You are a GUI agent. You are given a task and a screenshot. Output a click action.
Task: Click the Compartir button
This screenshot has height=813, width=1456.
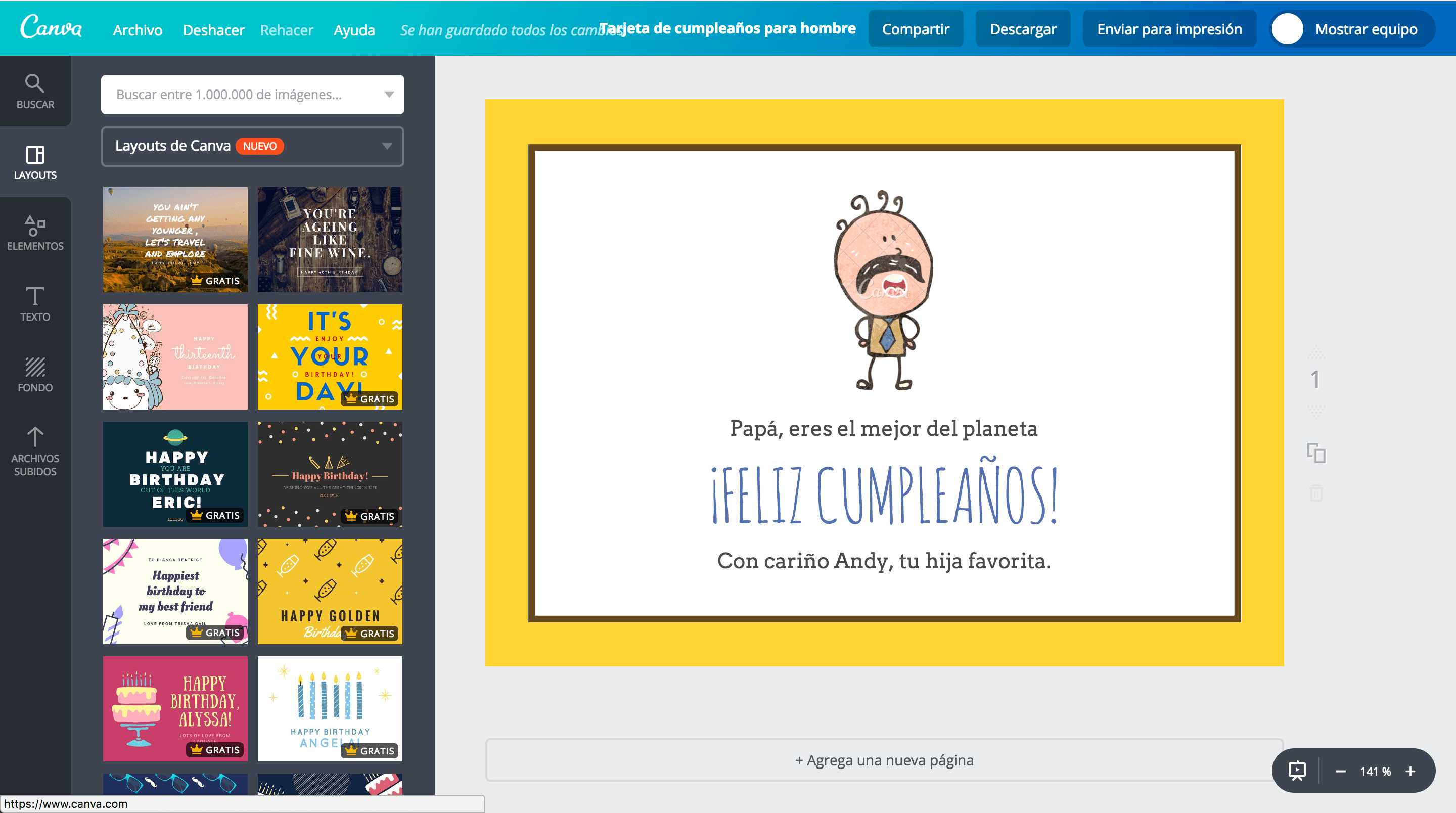[x=915, y=28]
